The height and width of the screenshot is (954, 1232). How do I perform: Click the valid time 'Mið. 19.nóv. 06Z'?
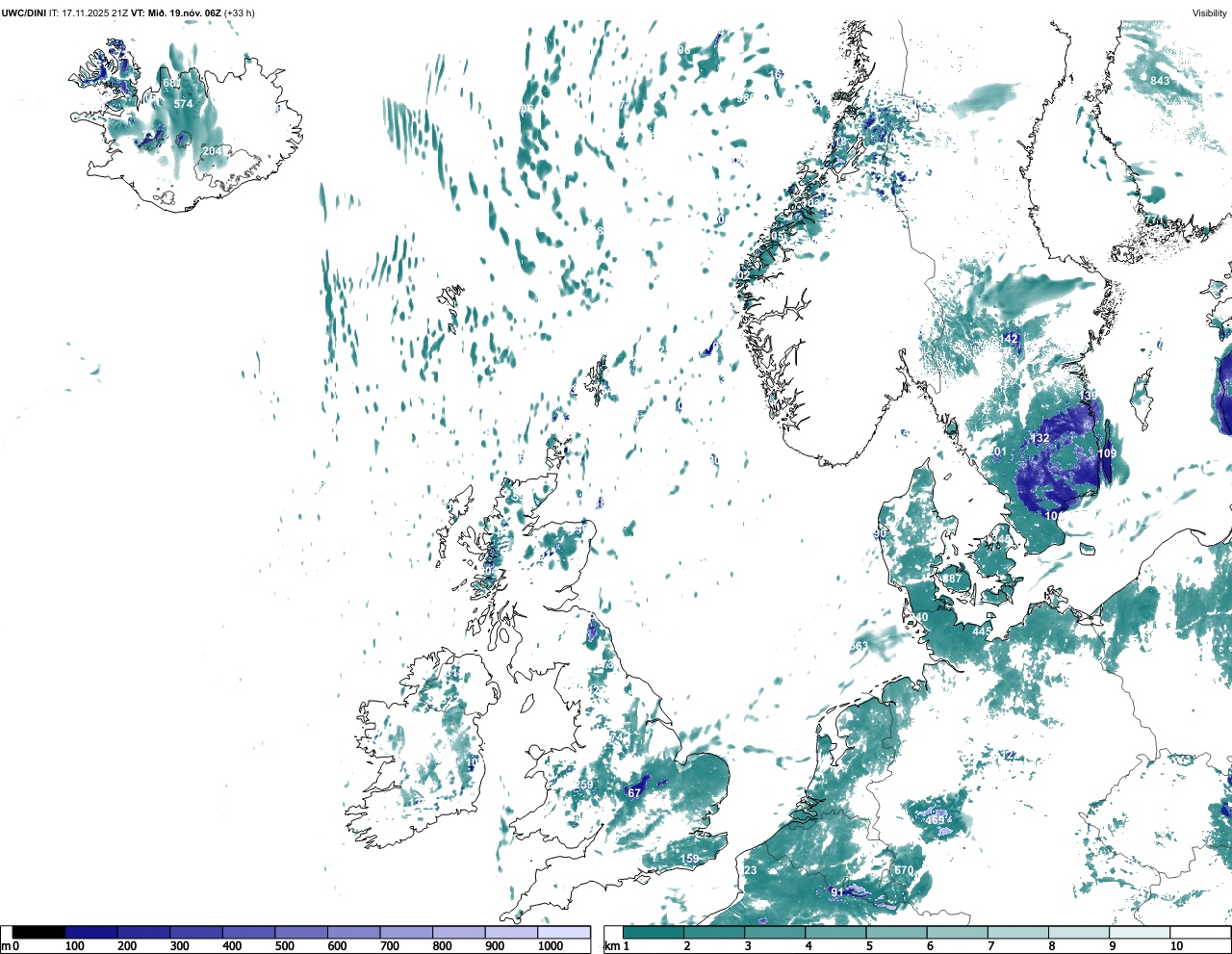(183, 13)
